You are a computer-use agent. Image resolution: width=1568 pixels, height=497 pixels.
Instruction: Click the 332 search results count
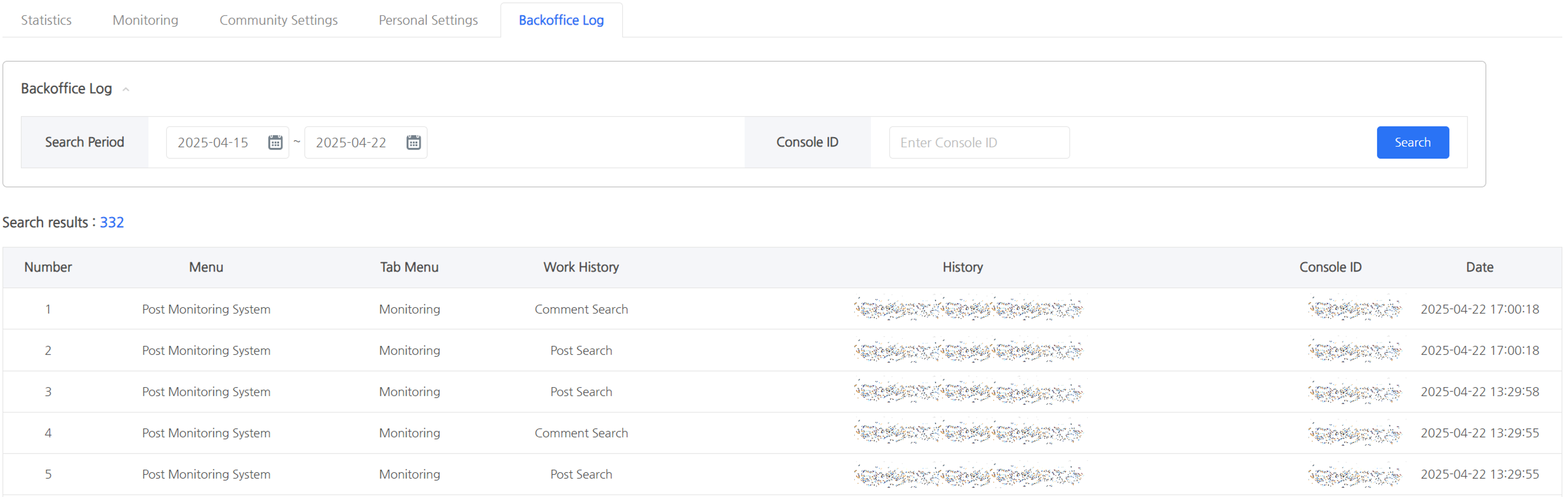tap(112, 222)
